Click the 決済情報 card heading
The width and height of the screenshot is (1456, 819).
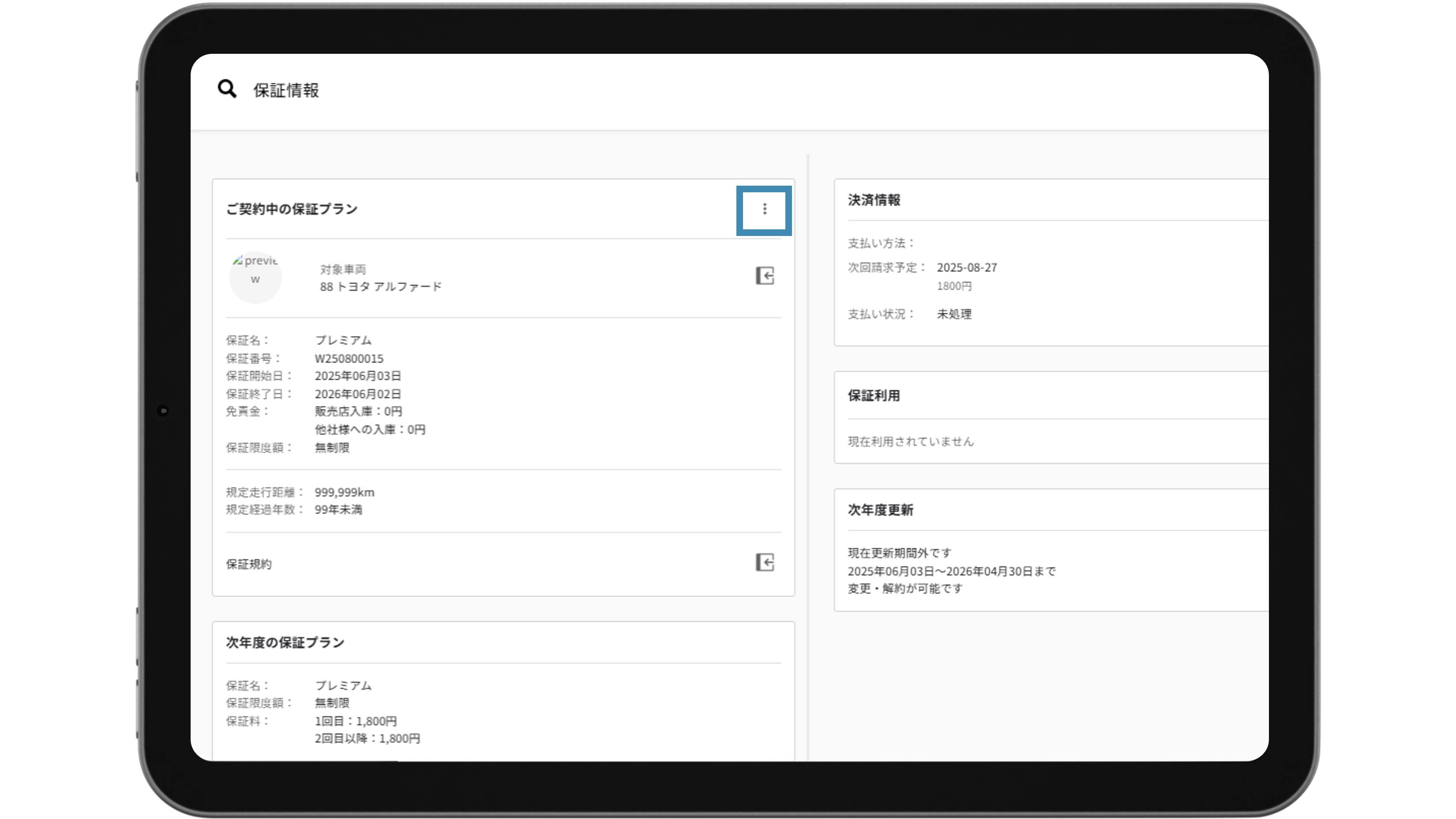[874, 201]
